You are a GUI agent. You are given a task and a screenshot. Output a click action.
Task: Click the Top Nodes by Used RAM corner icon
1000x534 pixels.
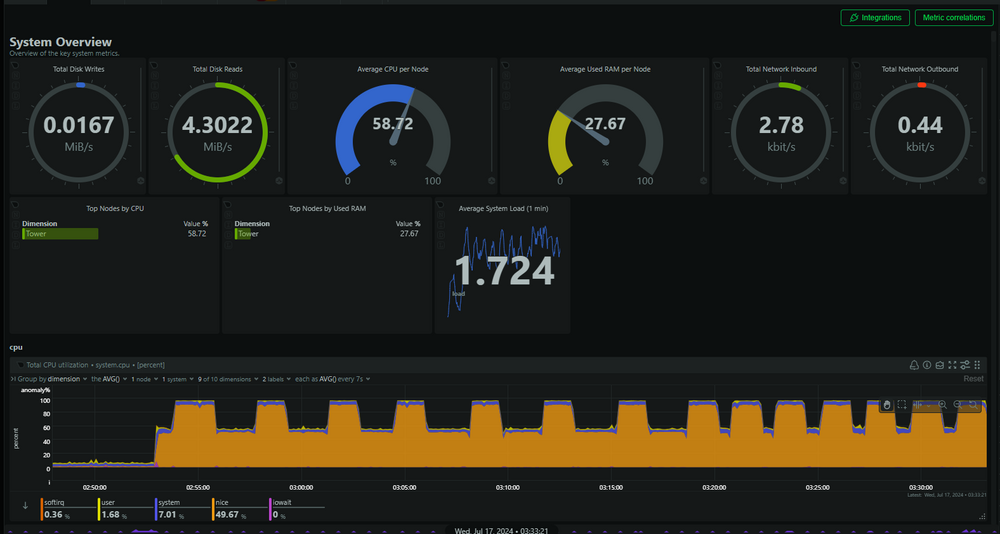point(228,204)
